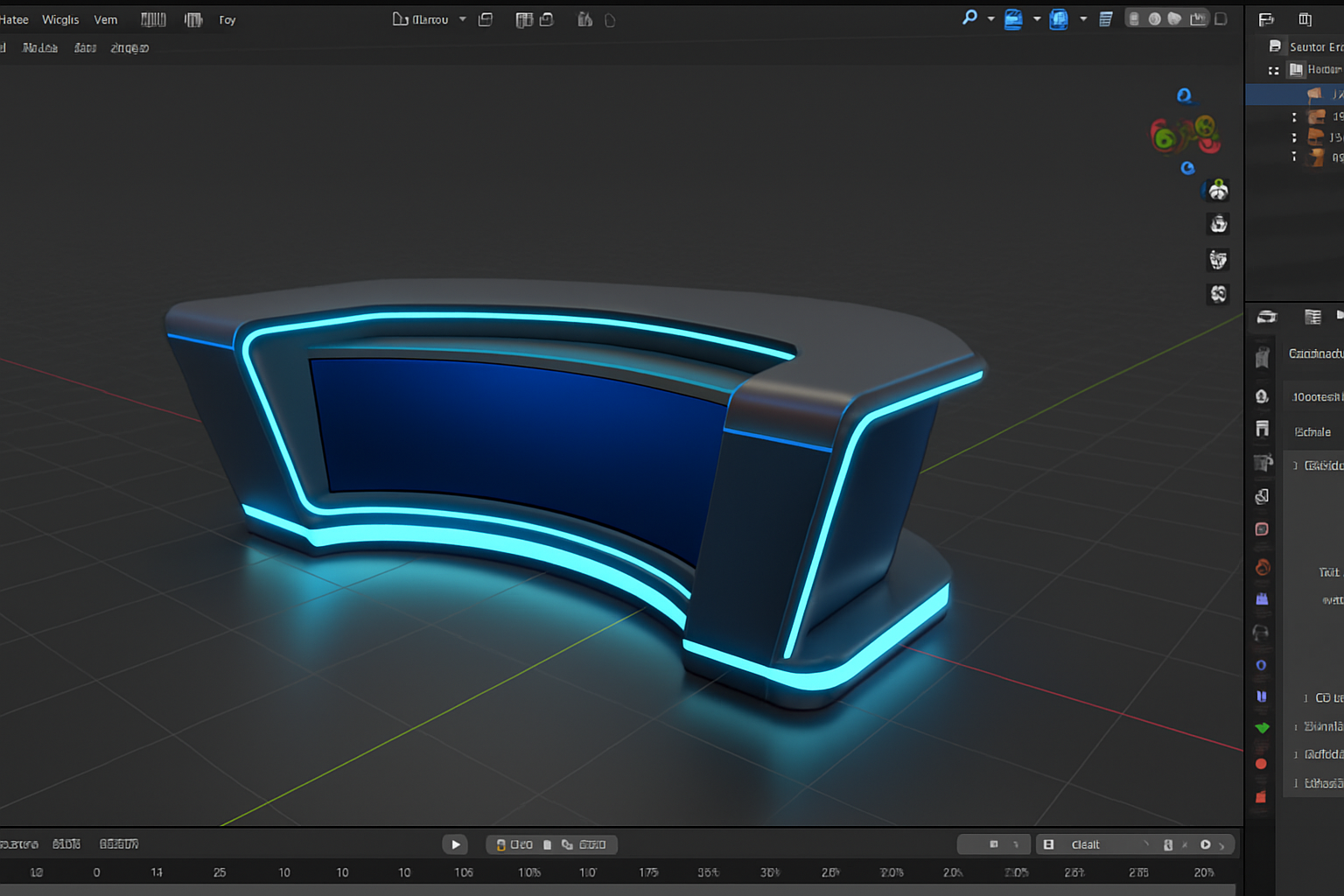Click the document-list icon in the properties editor header

[x=1312, y=317]
